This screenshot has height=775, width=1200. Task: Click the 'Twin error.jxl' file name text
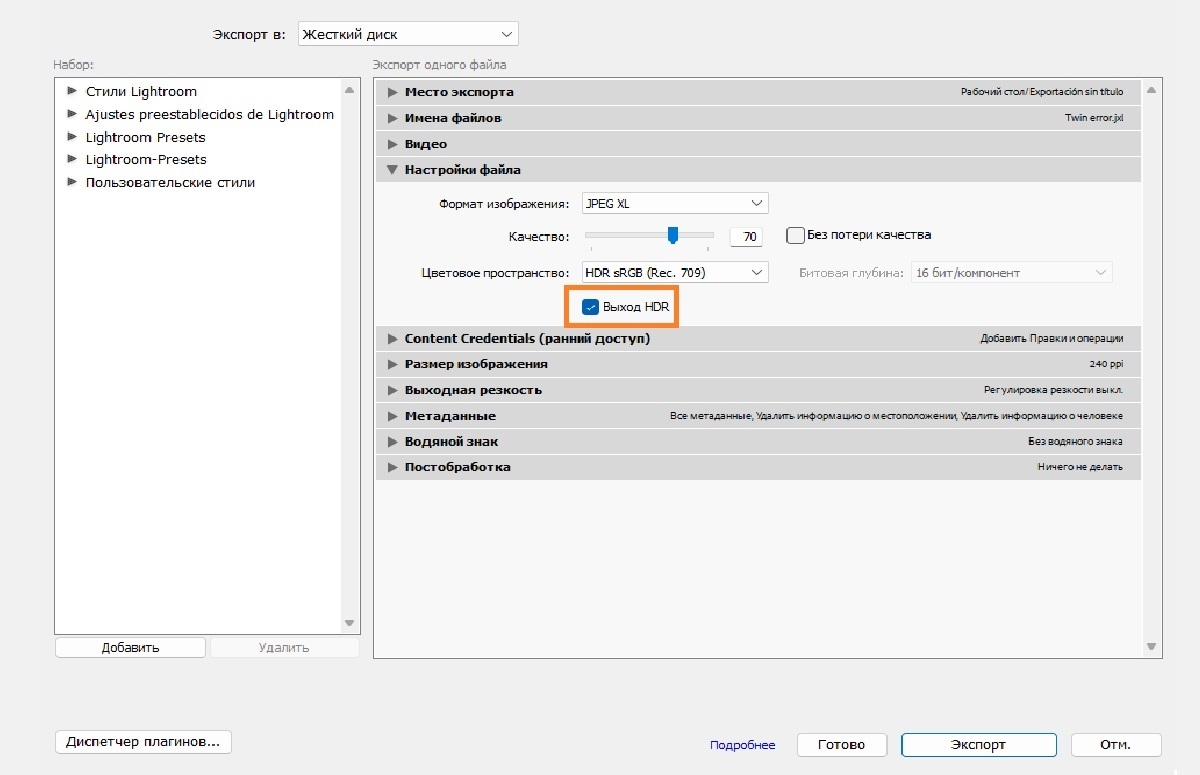(x=1094, y=118)
